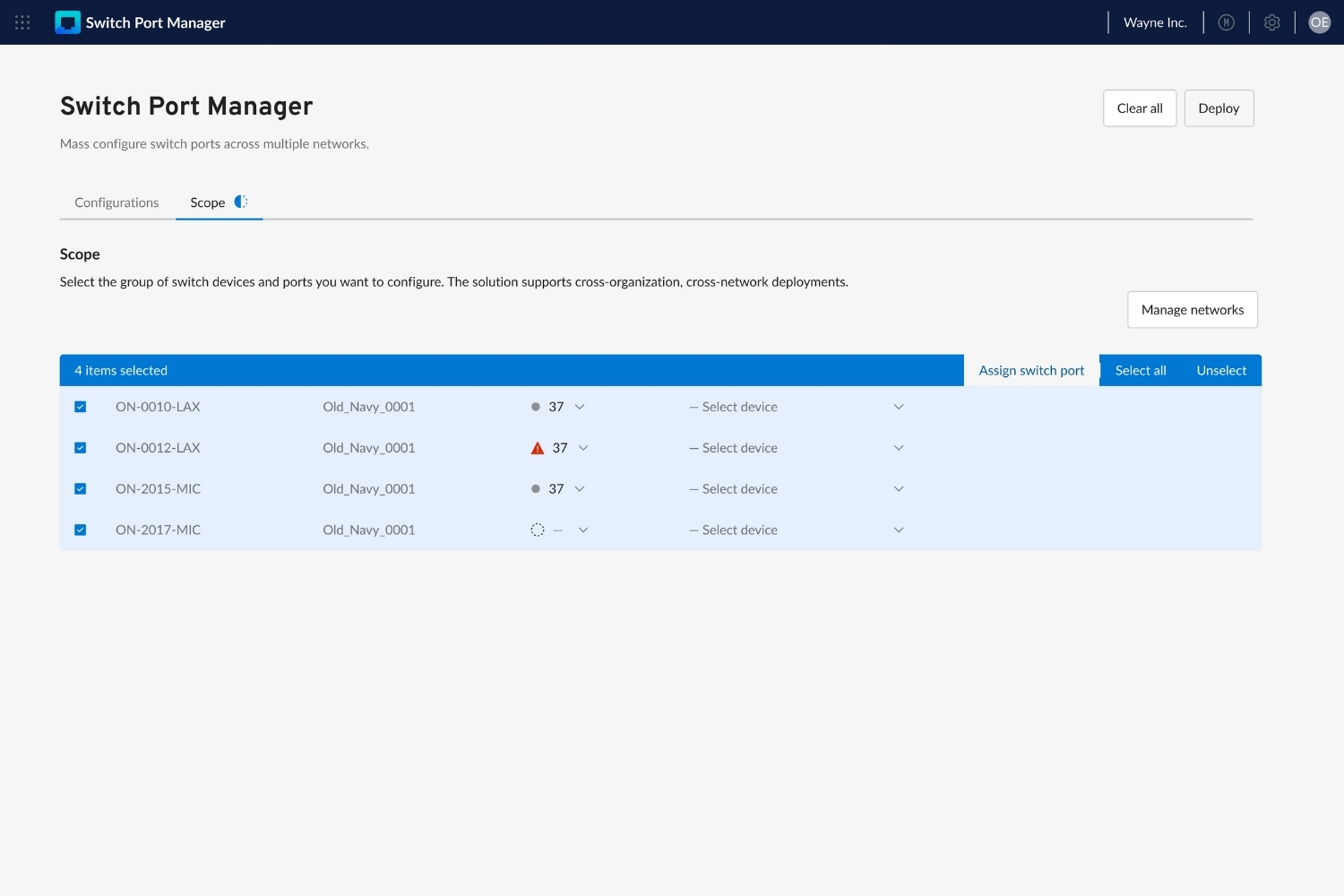Click the Wayne Inc. organization name

tap(1155, 22)
